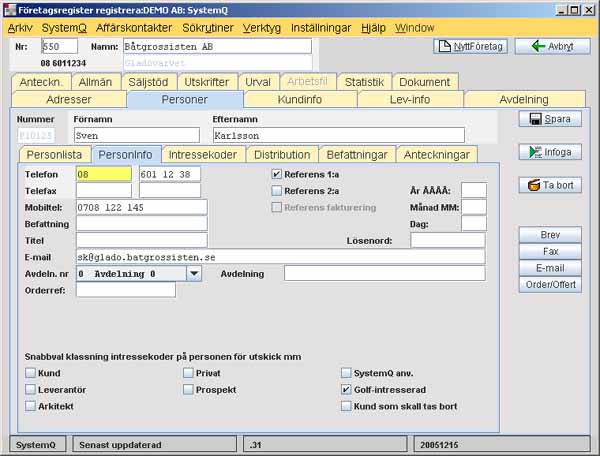This screenshot has height=456, width=600.
Task: Open the Hjälp menu
Action: (x=373, y=28)
